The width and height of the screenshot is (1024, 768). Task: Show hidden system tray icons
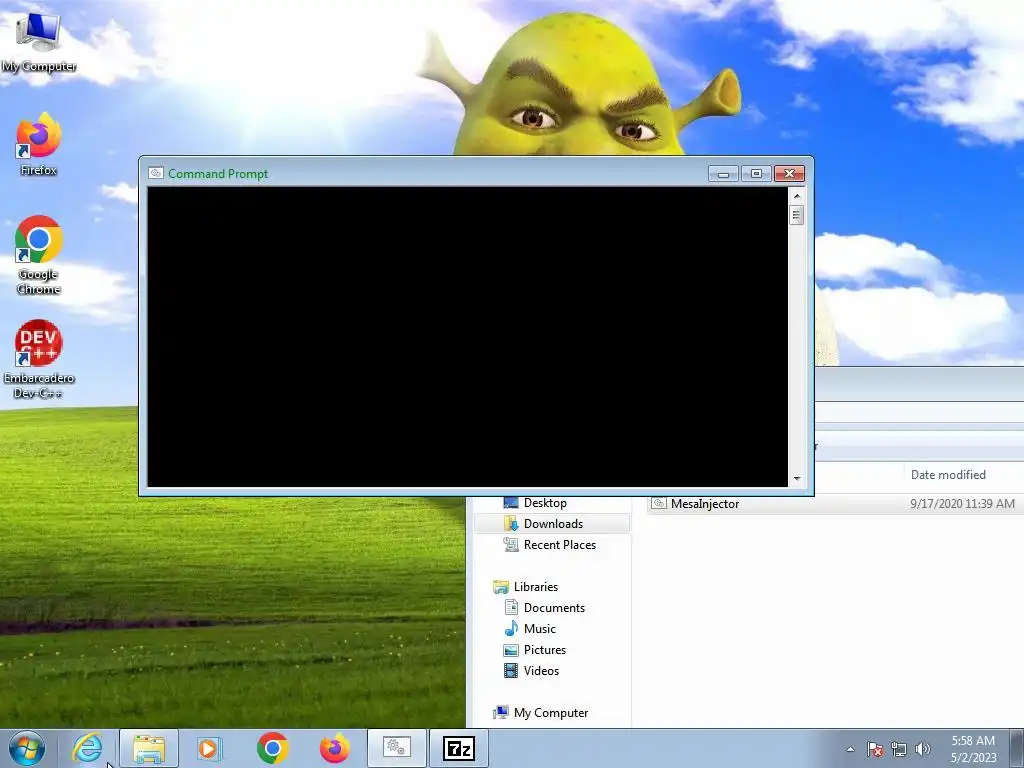pos(850,749)
